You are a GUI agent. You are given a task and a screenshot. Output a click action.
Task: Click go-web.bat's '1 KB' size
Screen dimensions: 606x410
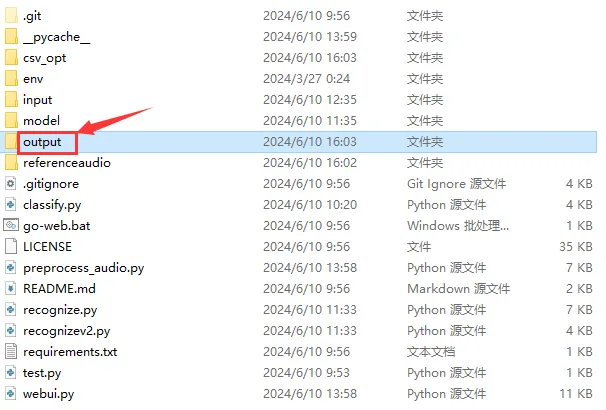pos(579,225)
